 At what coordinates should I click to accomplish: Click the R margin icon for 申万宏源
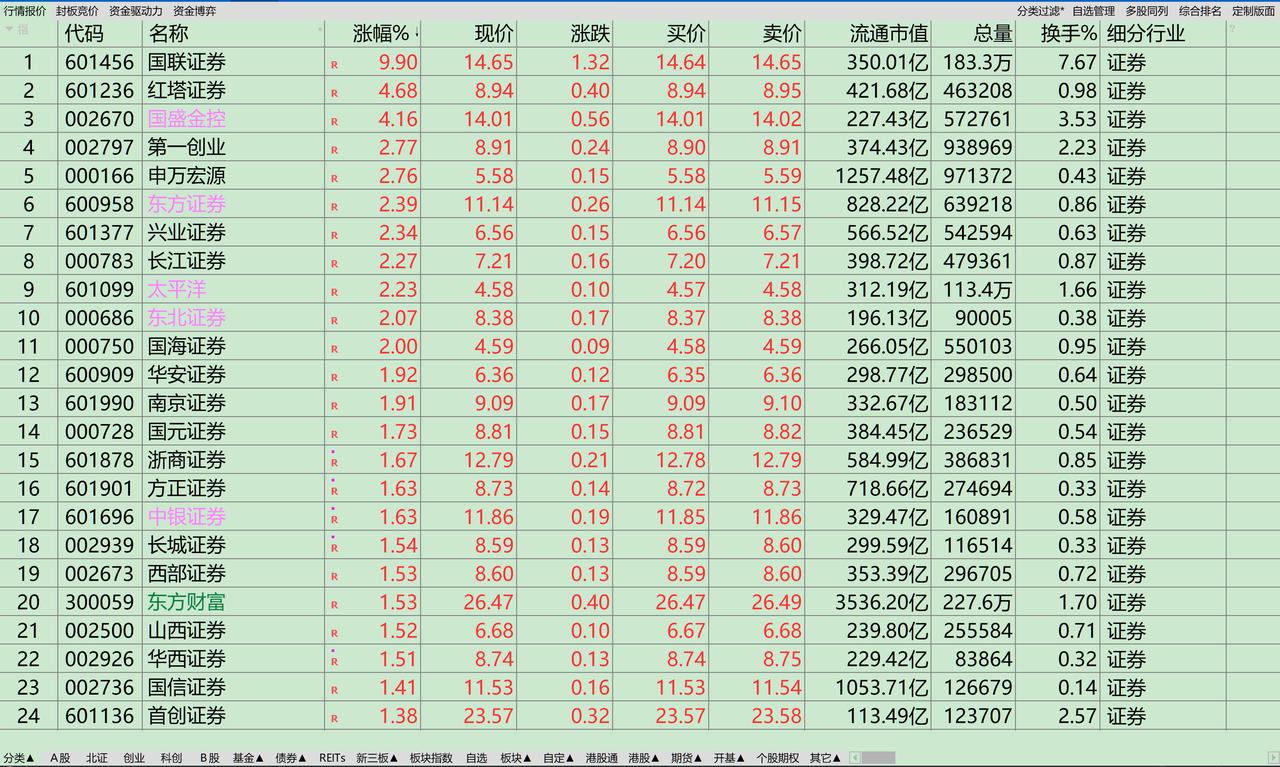tap(334, 178)
